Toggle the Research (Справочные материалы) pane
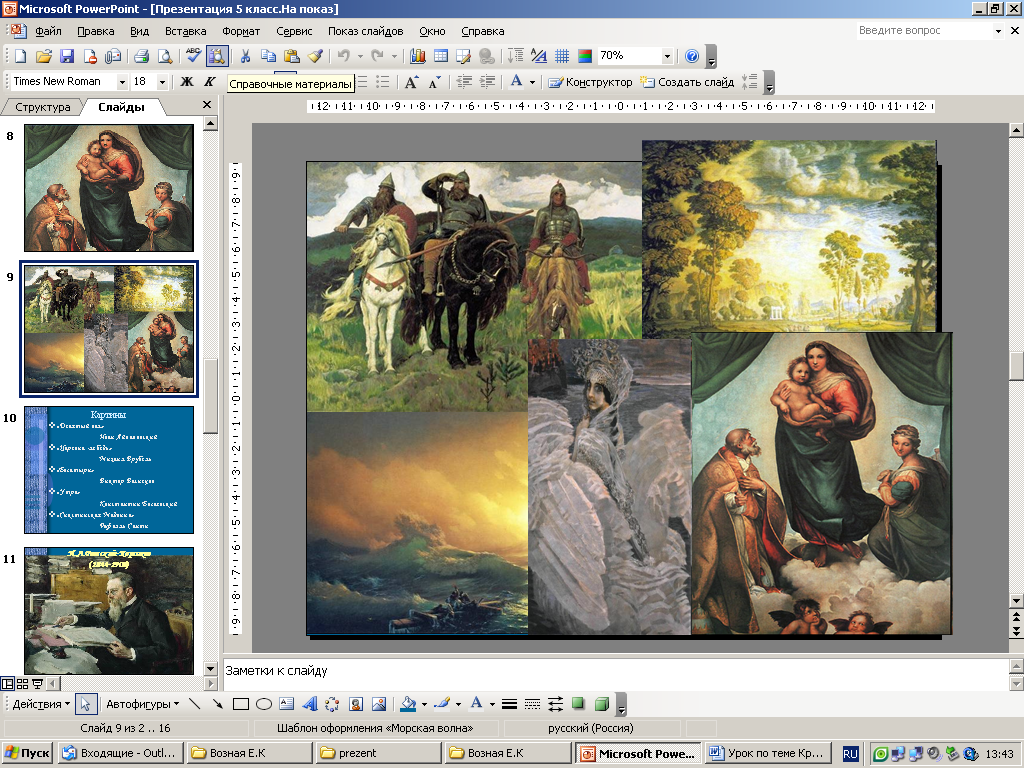 [x=216, y=56]
